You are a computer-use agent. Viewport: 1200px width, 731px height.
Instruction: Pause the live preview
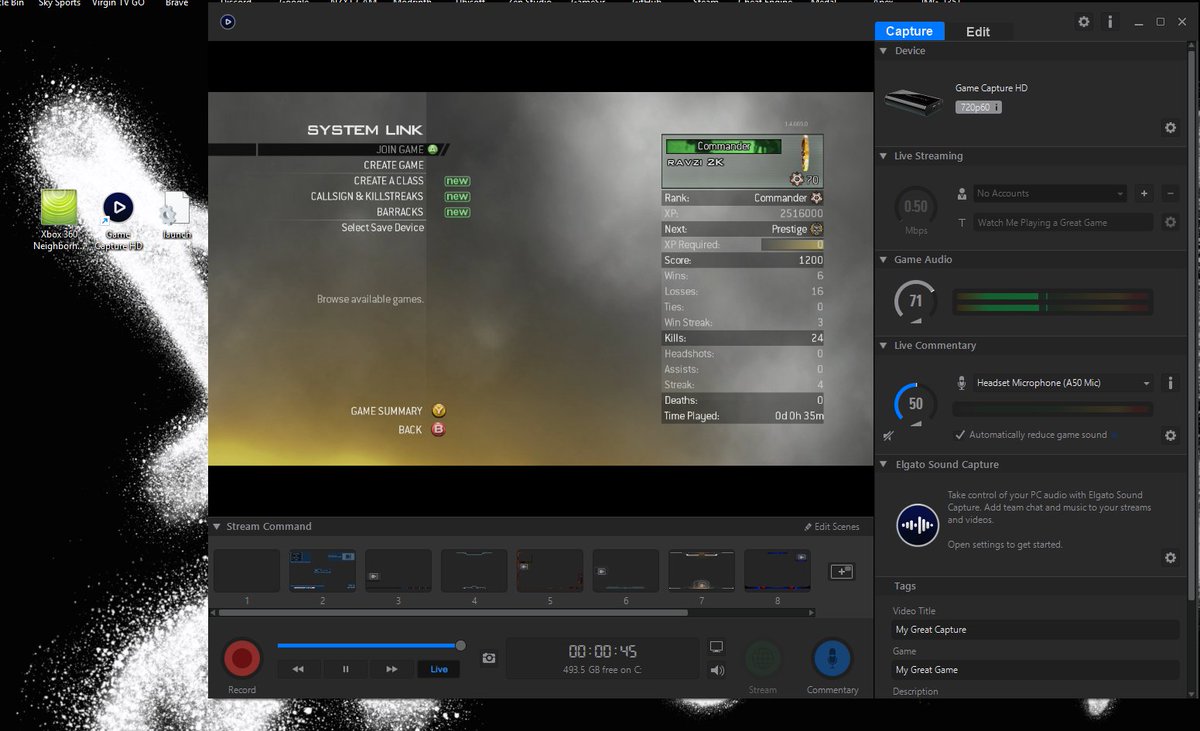click(x=345, y=669)
